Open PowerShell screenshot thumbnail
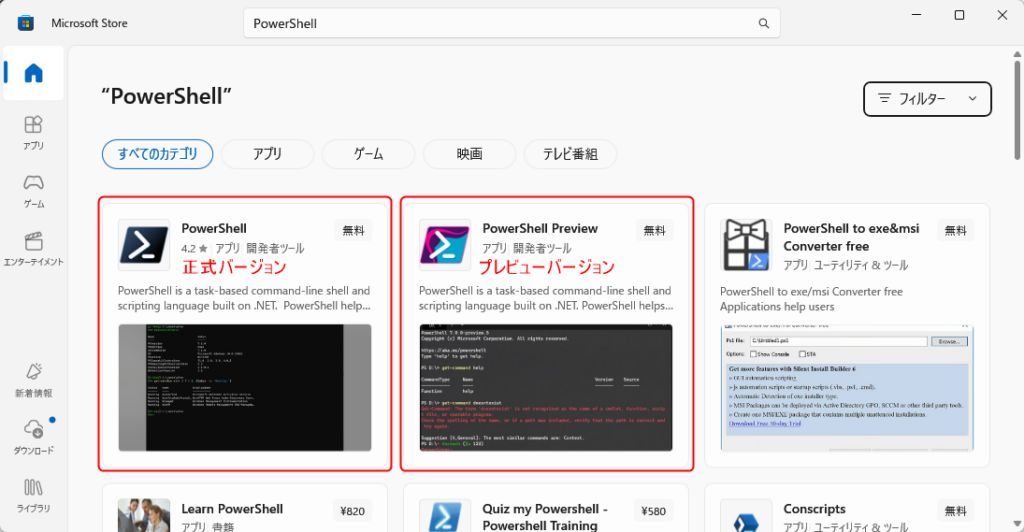 coord(245,388)
